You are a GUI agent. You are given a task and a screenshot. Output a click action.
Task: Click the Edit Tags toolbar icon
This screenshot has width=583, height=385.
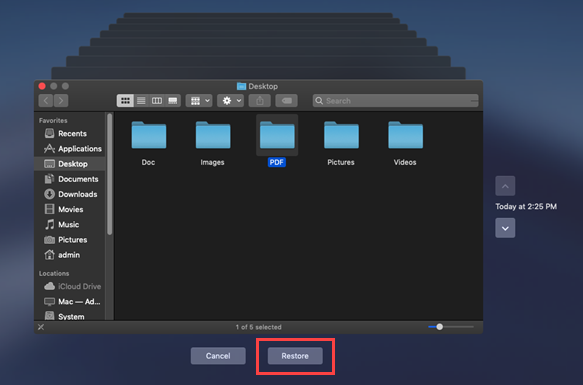click(x=286, y=101)
